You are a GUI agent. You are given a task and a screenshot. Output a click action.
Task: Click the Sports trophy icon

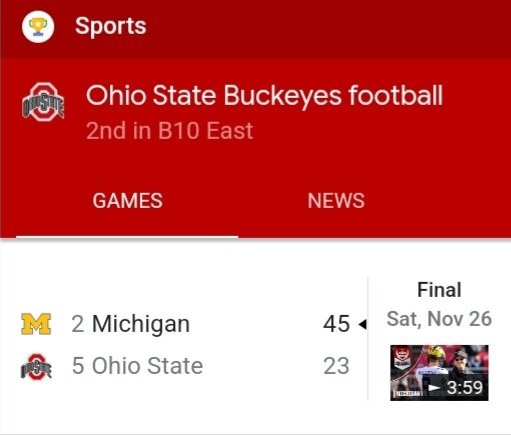[38, 27]
